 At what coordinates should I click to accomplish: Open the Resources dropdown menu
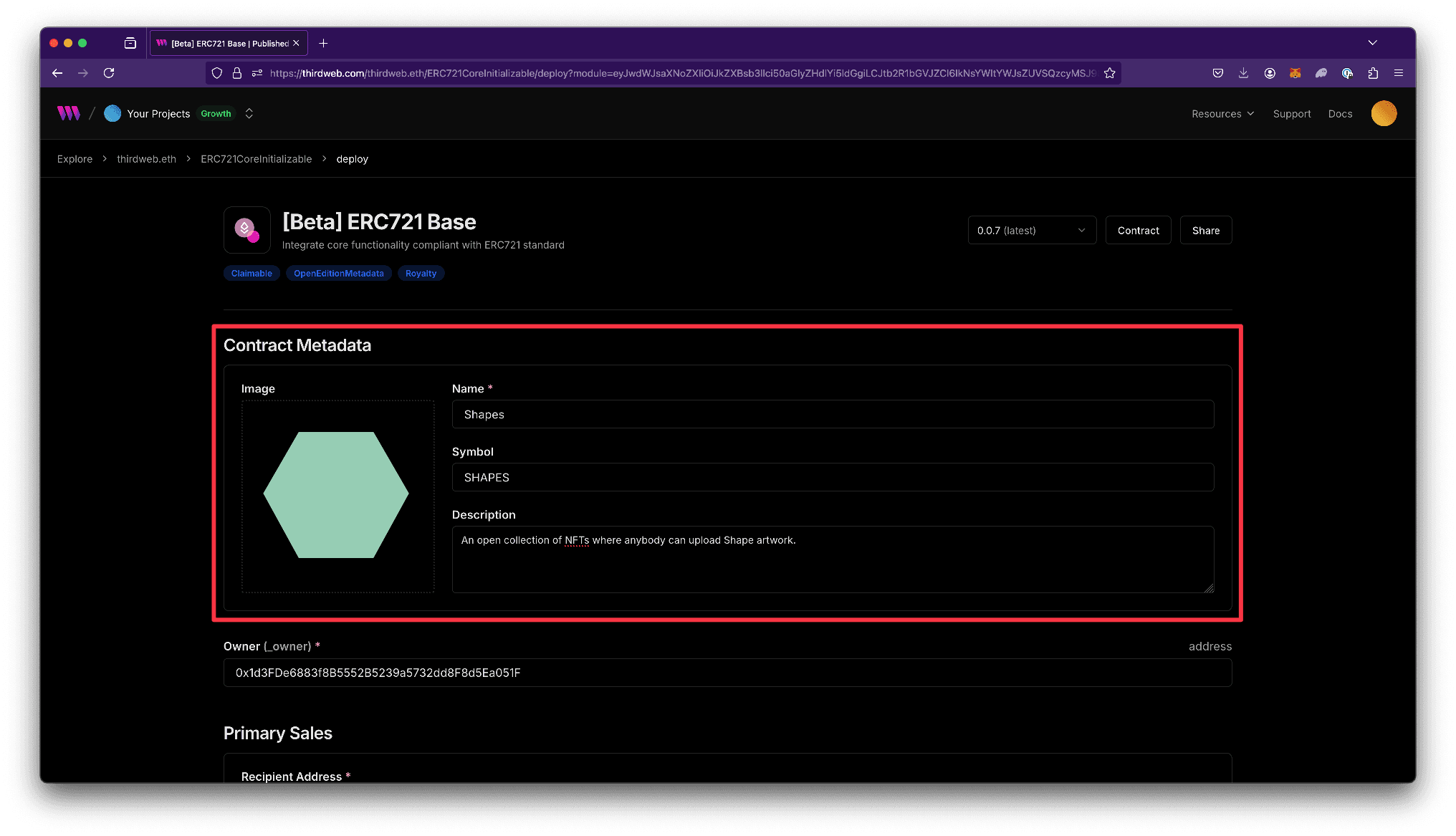pyautogui.click(x=1222, y=113)
